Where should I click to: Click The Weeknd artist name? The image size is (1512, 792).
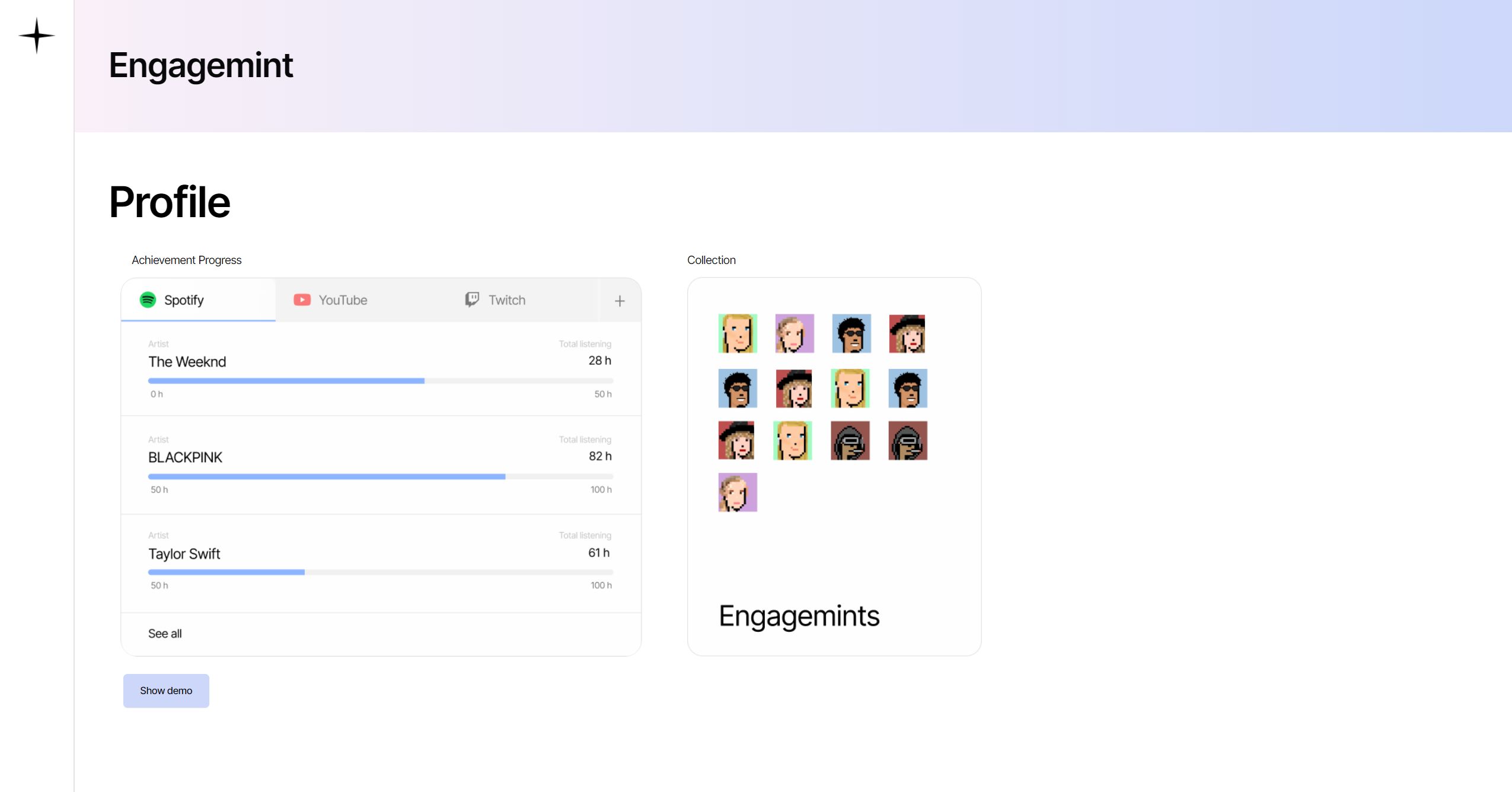coord(187,362)
